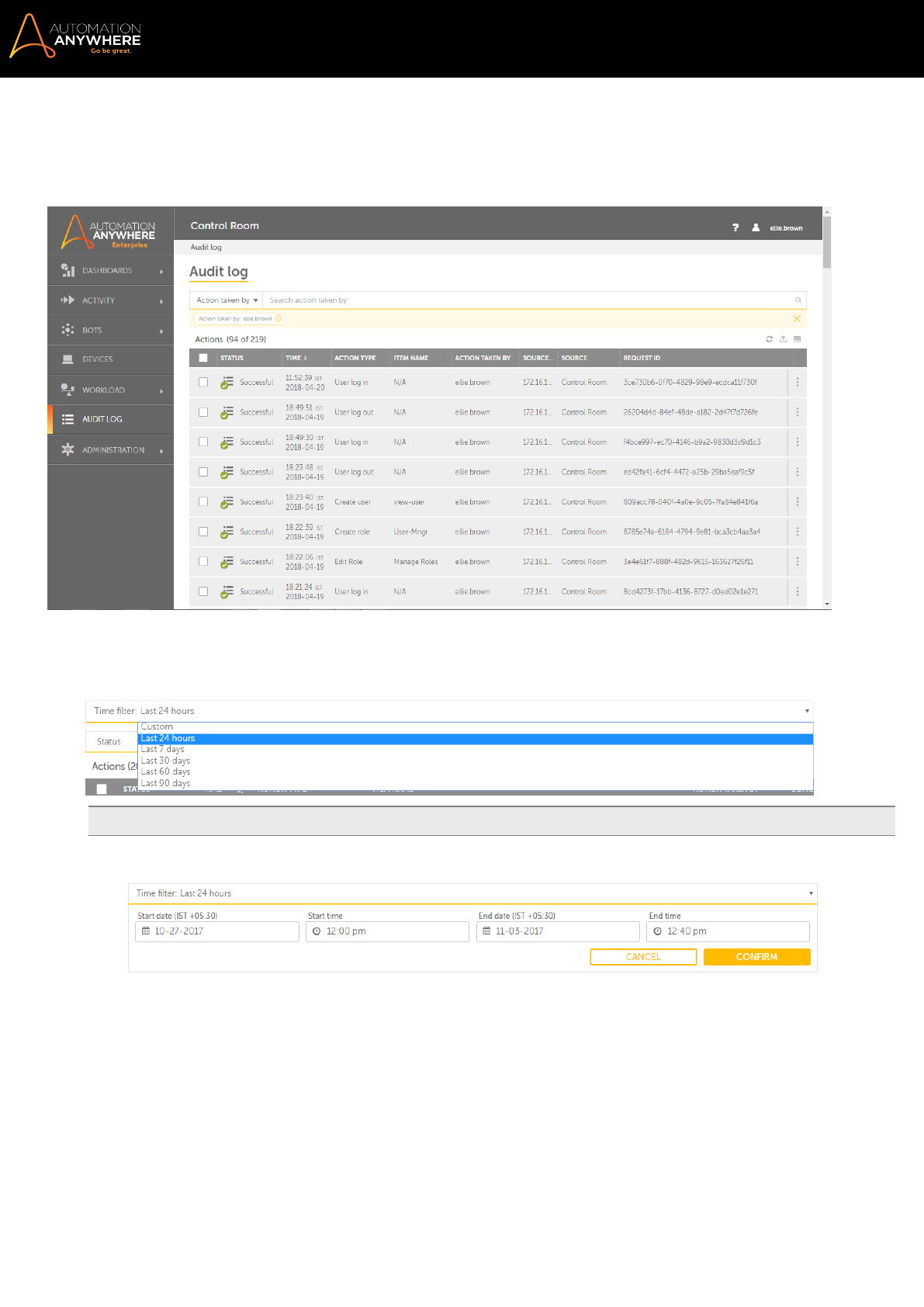Click the End time clock icon

coord(657,931)
